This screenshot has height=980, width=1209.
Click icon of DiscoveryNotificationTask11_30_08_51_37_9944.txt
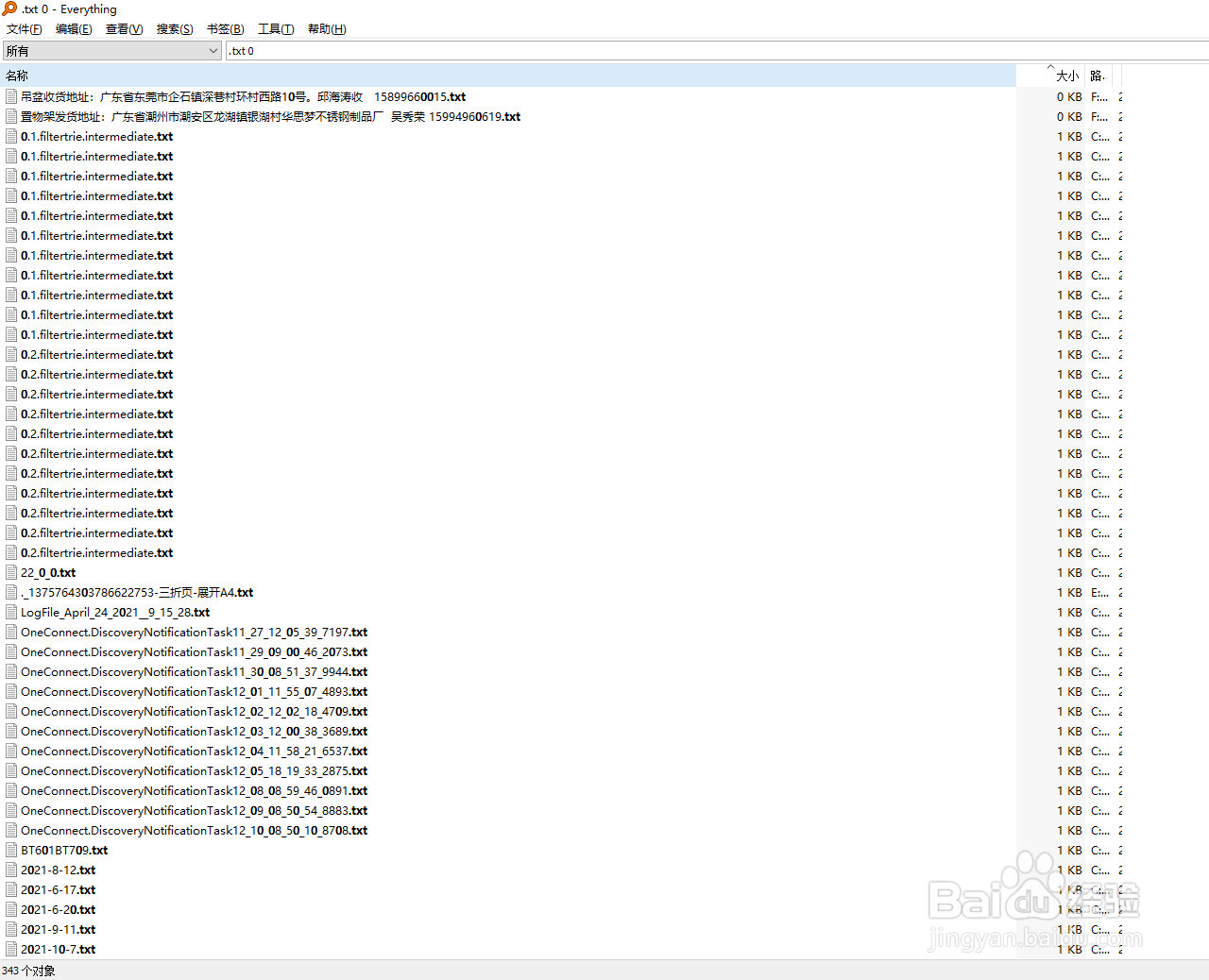pos(11,672)
